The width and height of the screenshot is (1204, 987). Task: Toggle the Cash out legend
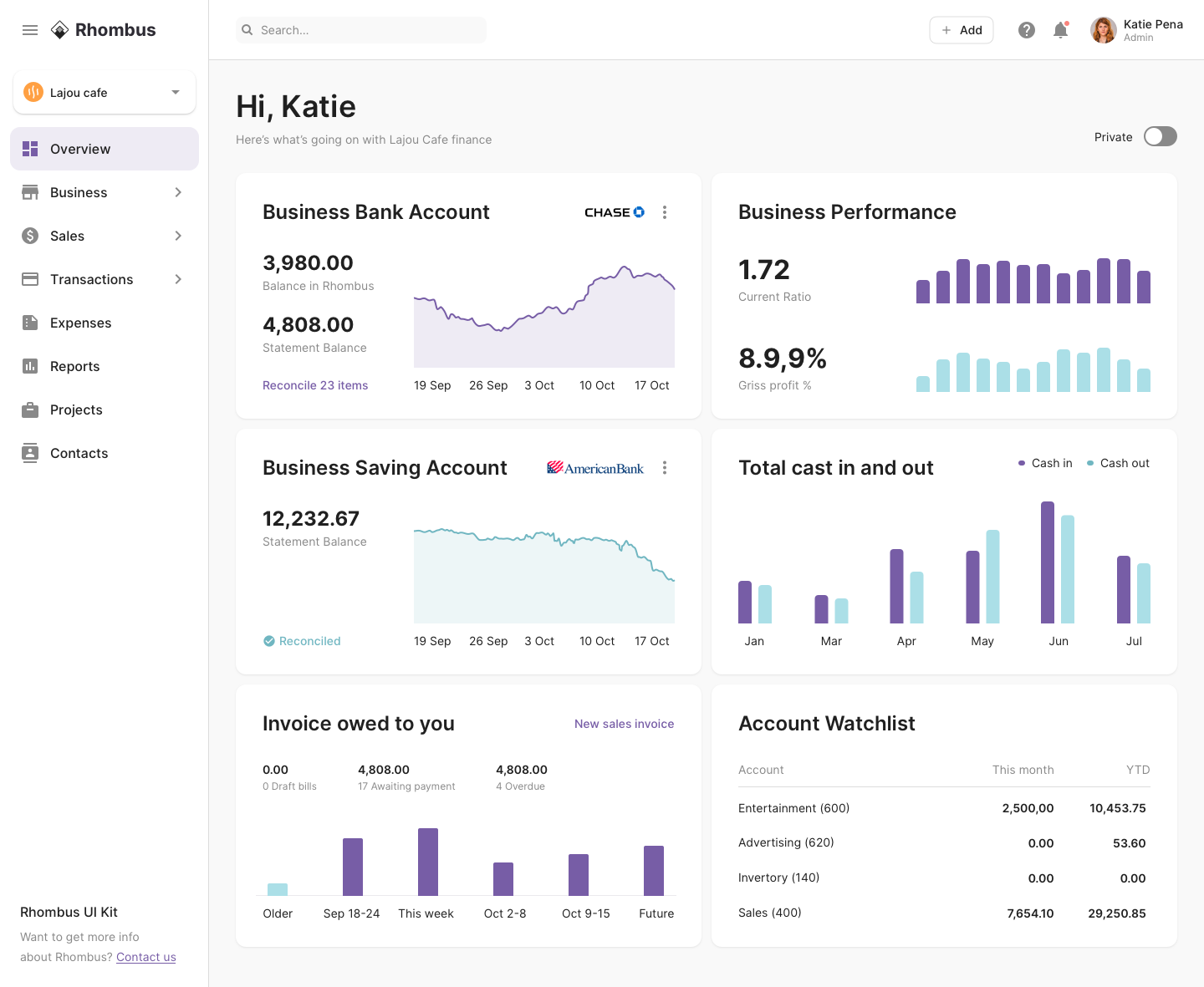(1118, 463)
